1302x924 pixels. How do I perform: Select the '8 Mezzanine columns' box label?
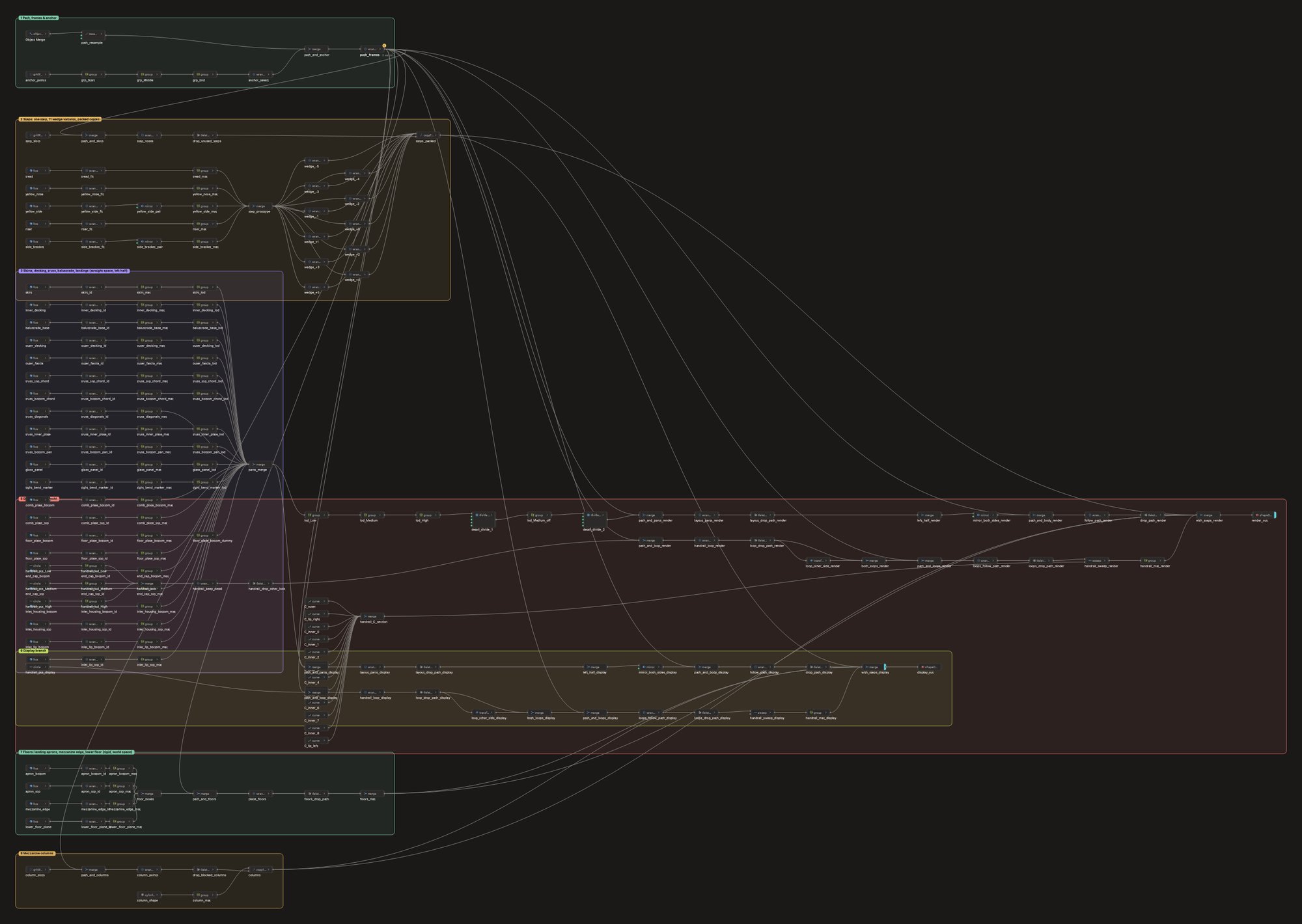[36, 853]
